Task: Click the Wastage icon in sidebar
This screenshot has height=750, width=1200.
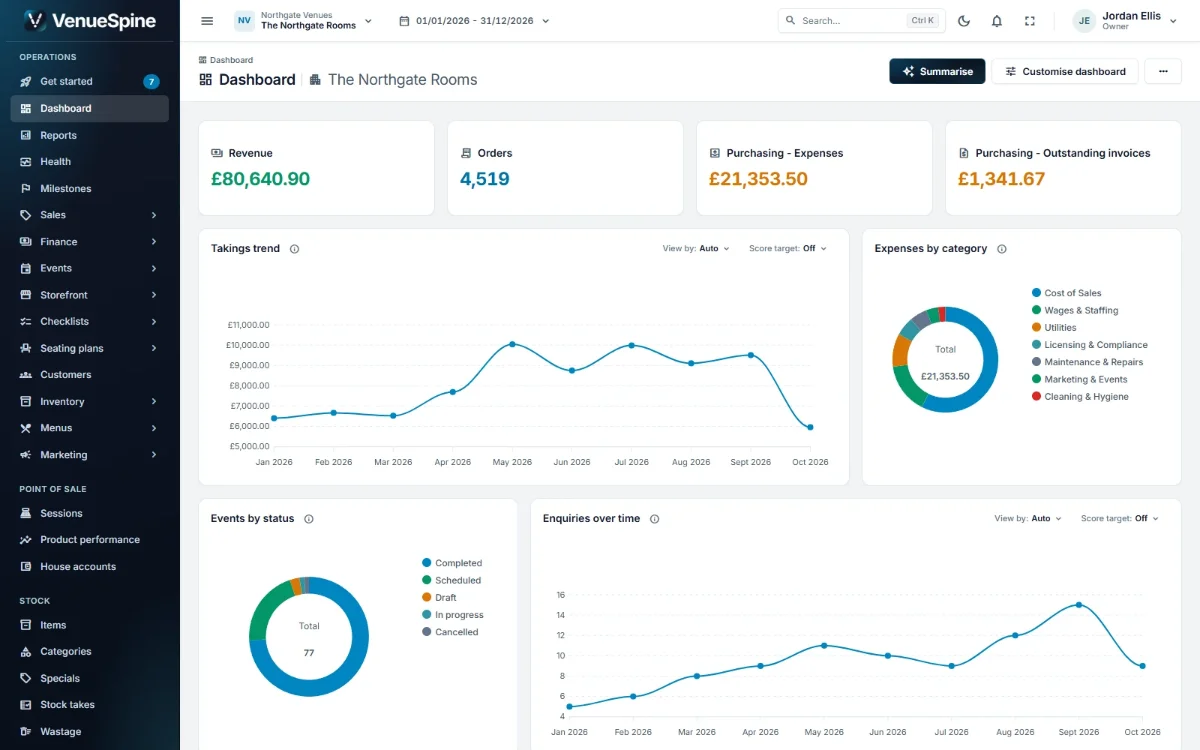Action: tap(26, 732)
